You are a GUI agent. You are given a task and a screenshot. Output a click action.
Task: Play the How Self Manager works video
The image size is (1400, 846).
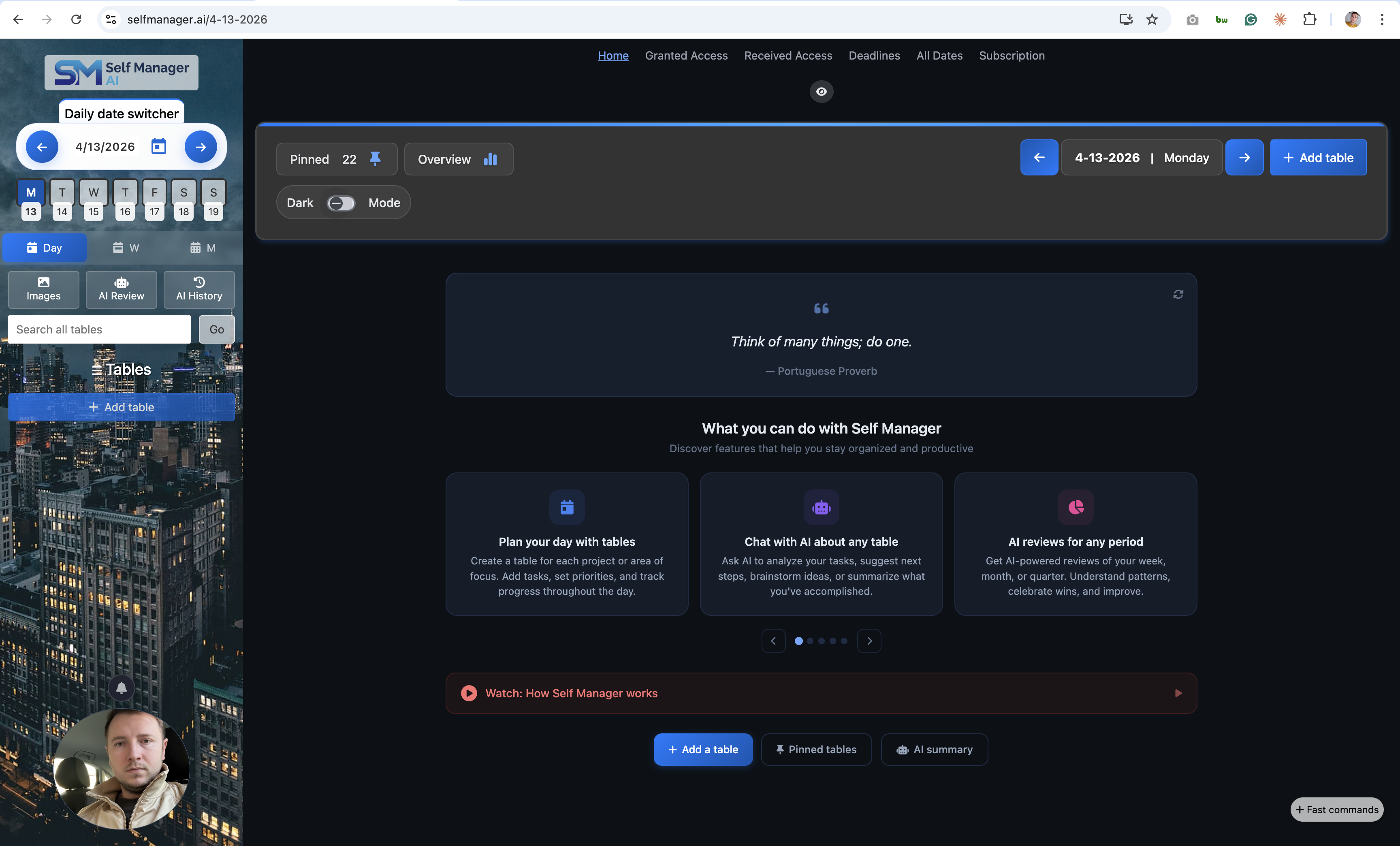coord(468,692)
